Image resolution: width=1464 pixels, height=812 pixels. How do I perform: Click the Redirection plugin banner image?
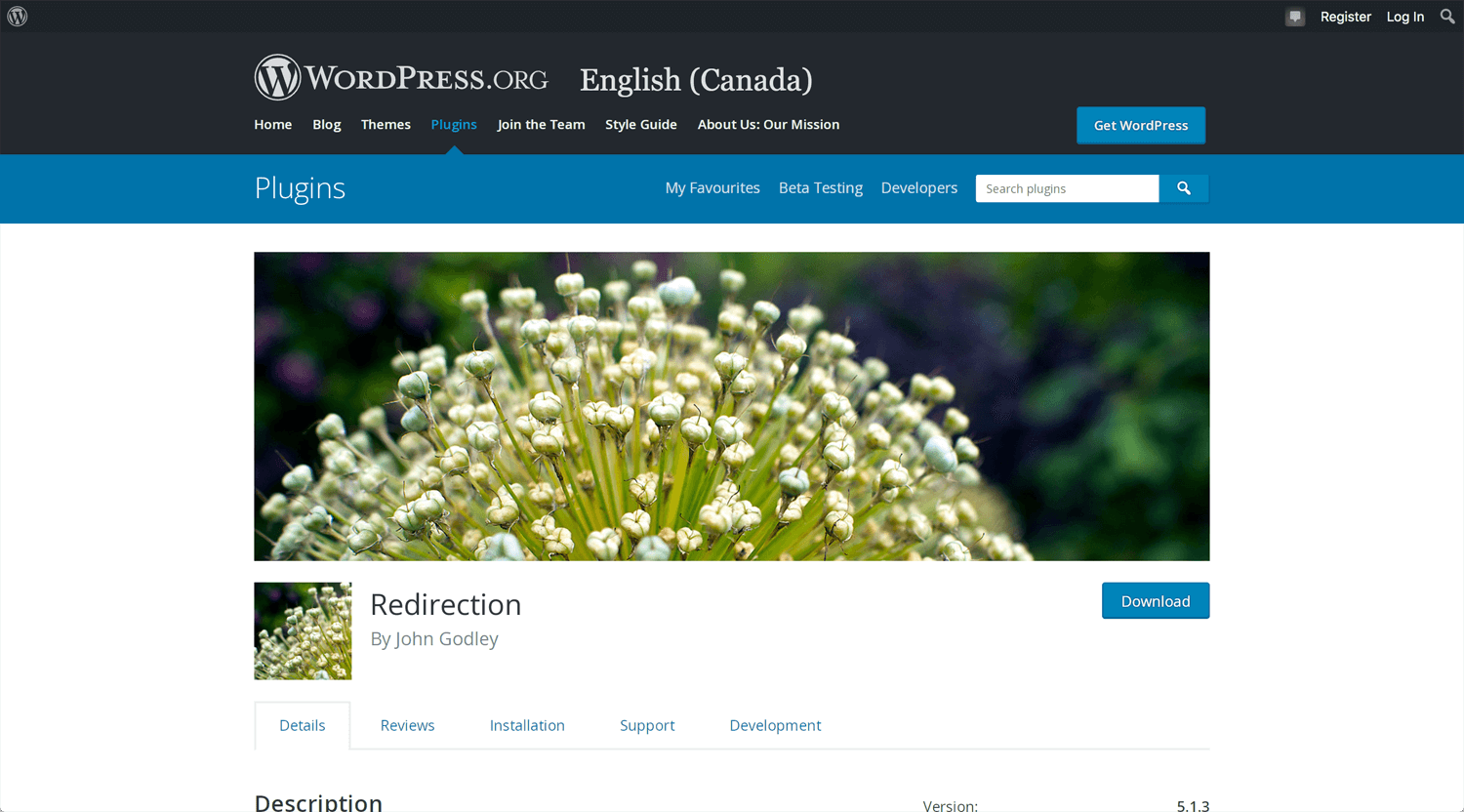click(x=732, y=406)
